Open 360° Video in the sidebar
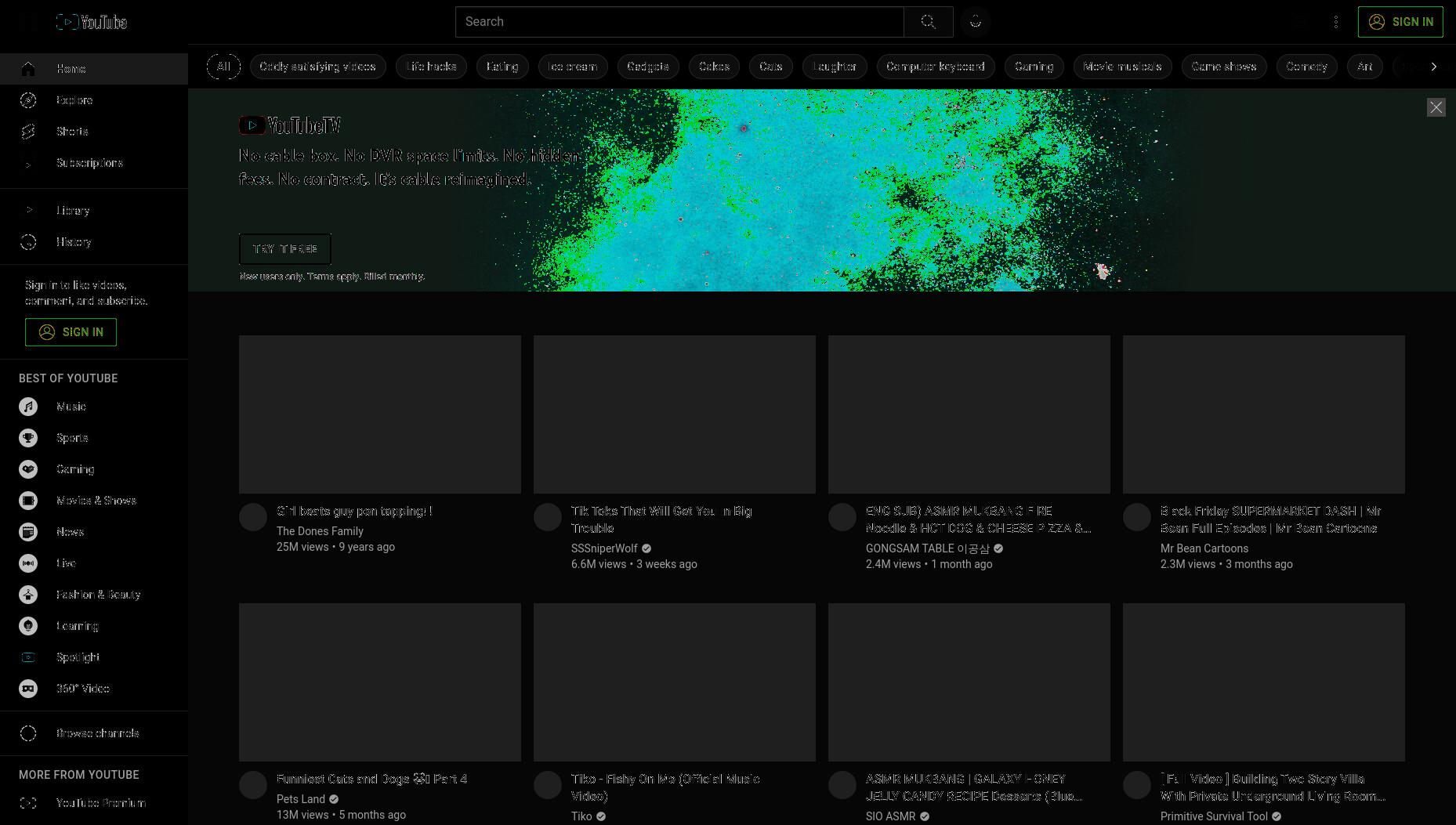1456x825 pixels. pos(94,689)
